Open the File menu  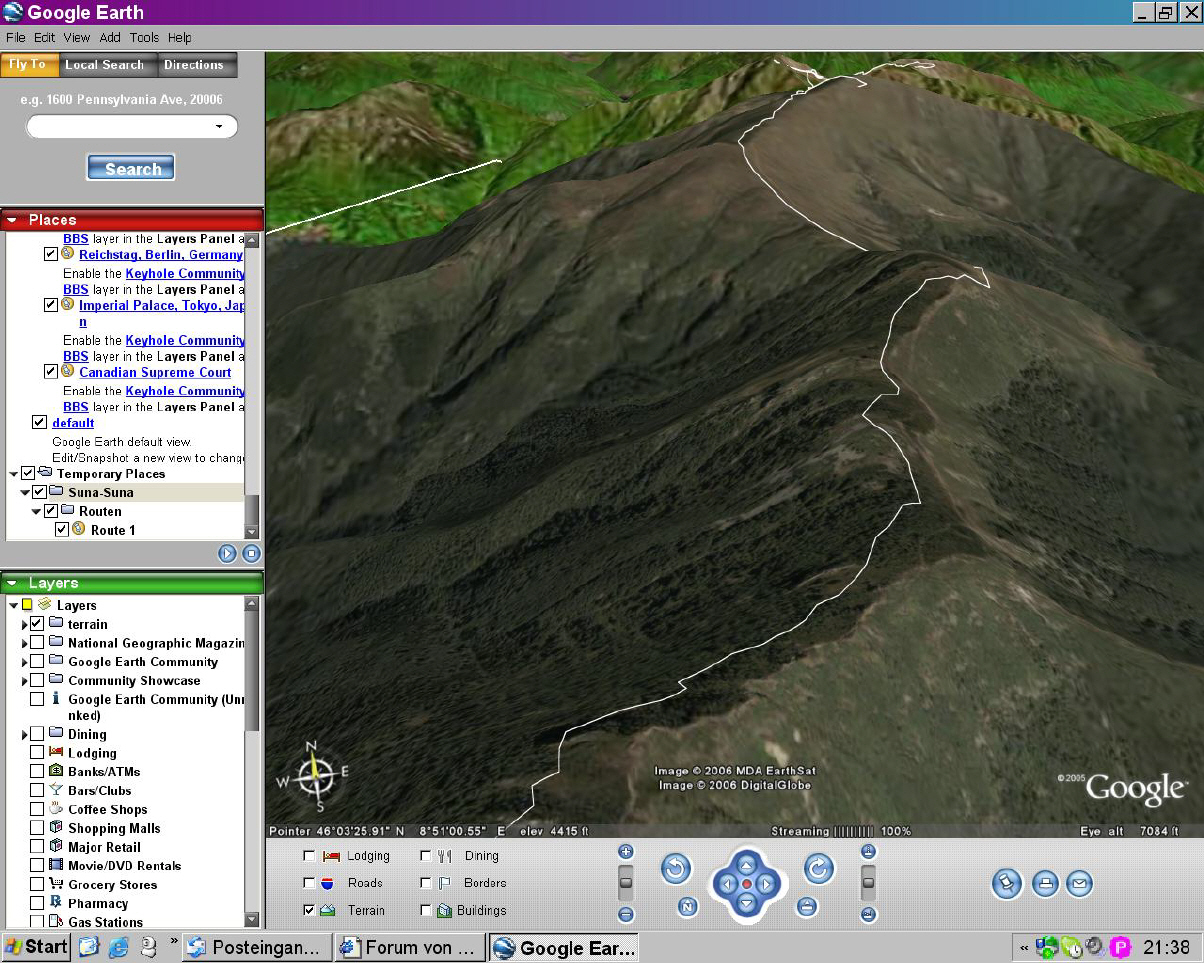[16, 37]
